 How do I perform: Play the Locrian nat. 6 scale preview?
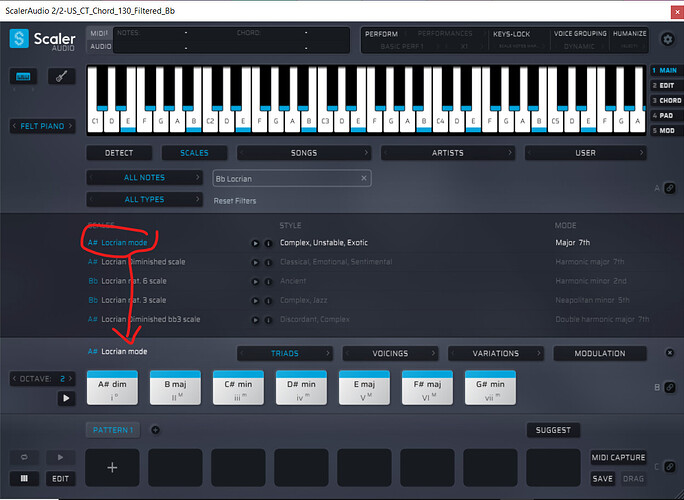255,281
